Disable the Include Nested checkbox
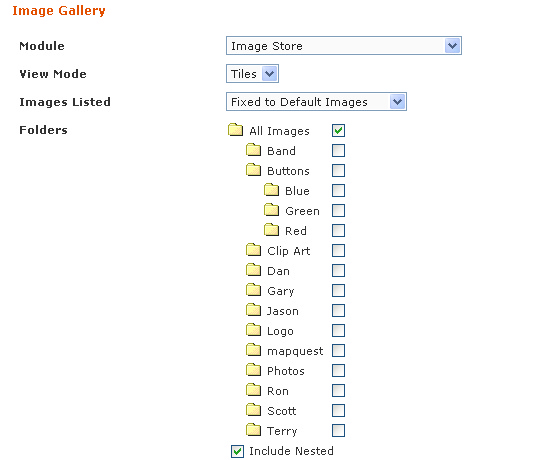 click(x=237, y=451)
